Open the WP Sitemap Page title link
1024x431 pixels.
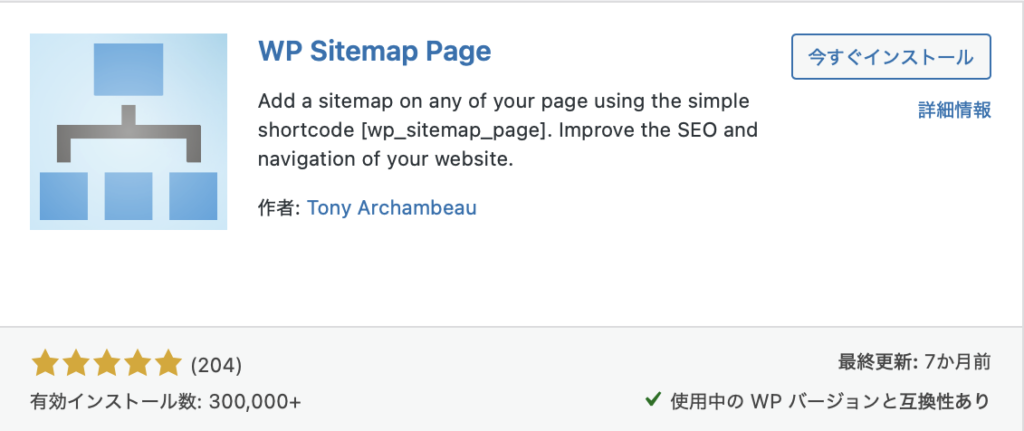pos(374,51)
